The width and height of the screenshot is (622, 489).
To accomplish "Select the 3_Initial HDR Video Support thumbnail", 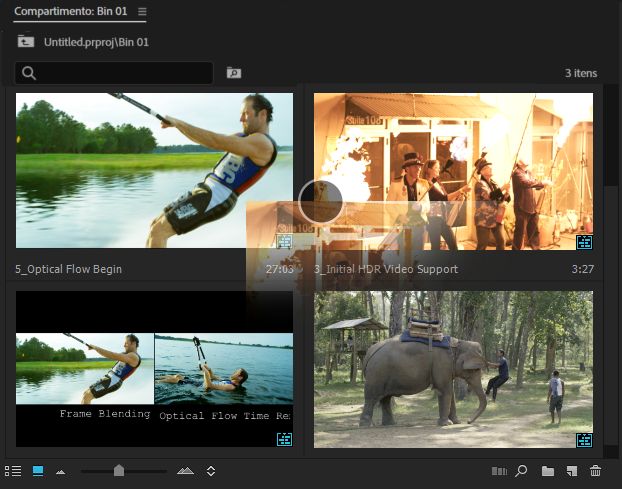I will [x=453, y=171].
